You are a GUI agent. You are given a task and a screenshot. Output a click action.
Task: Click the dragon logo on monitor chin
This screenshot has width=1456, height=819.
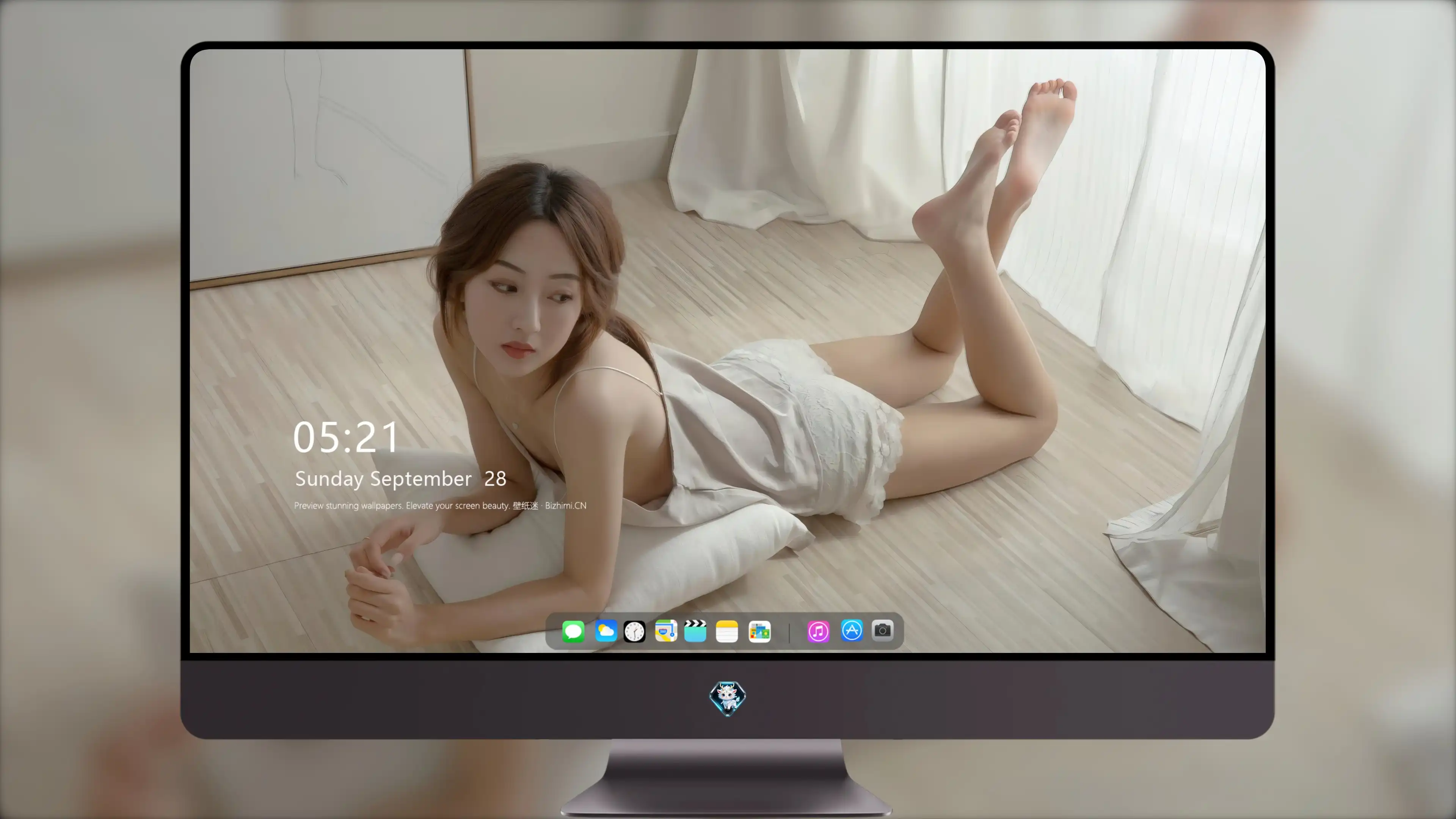click(x=728, y=698)
